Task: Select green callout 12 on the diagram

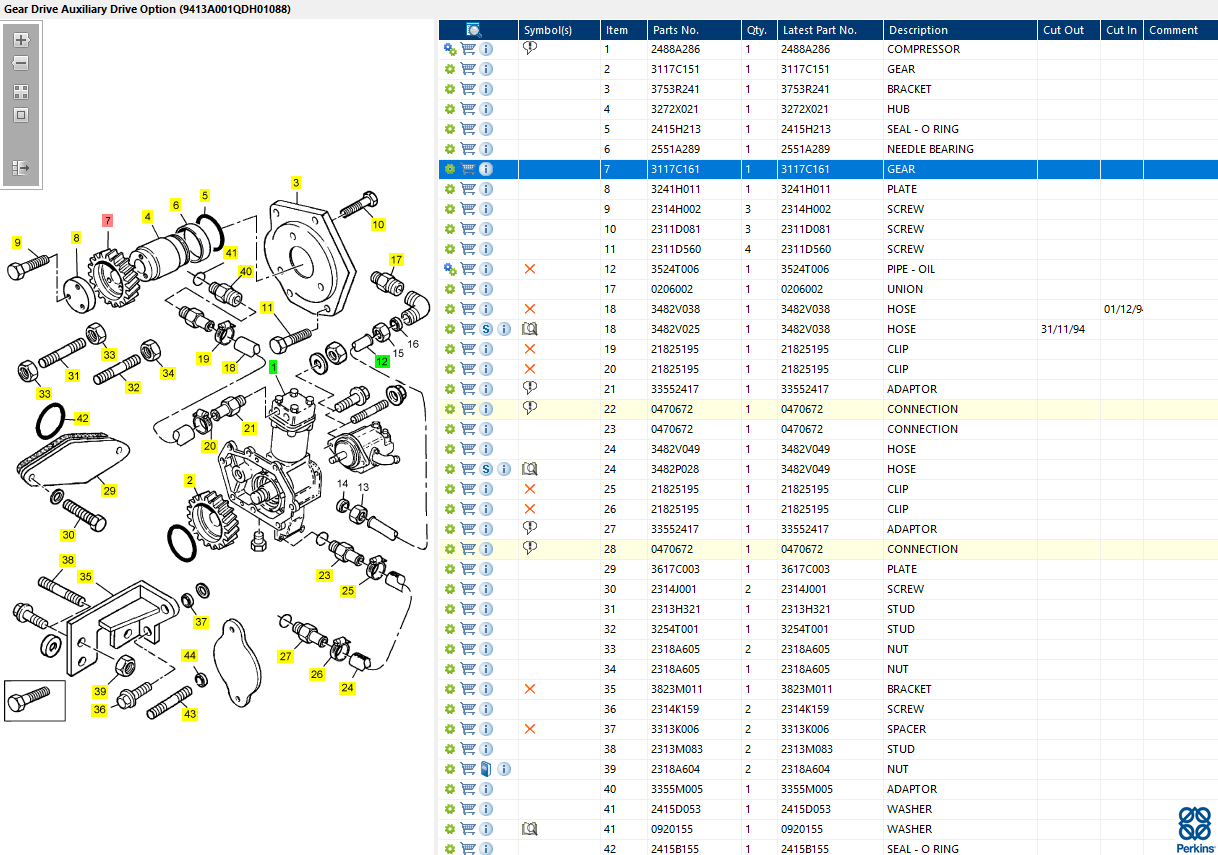Action: 382,361
